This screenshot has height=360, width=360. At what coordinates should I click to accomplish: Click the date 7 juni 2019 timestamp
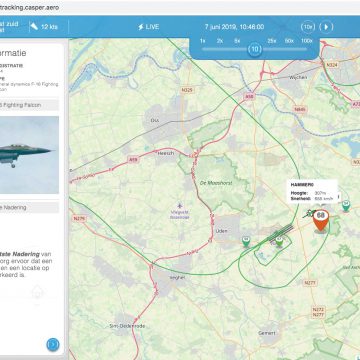pos(234,27)
